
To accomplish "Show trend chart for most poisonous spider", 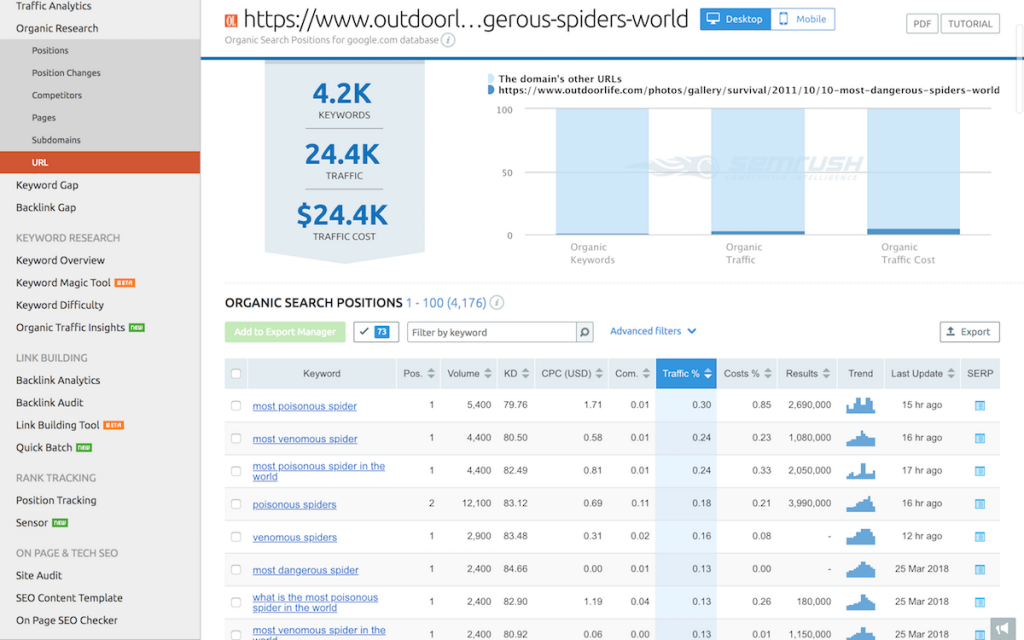I will (860, 406).
